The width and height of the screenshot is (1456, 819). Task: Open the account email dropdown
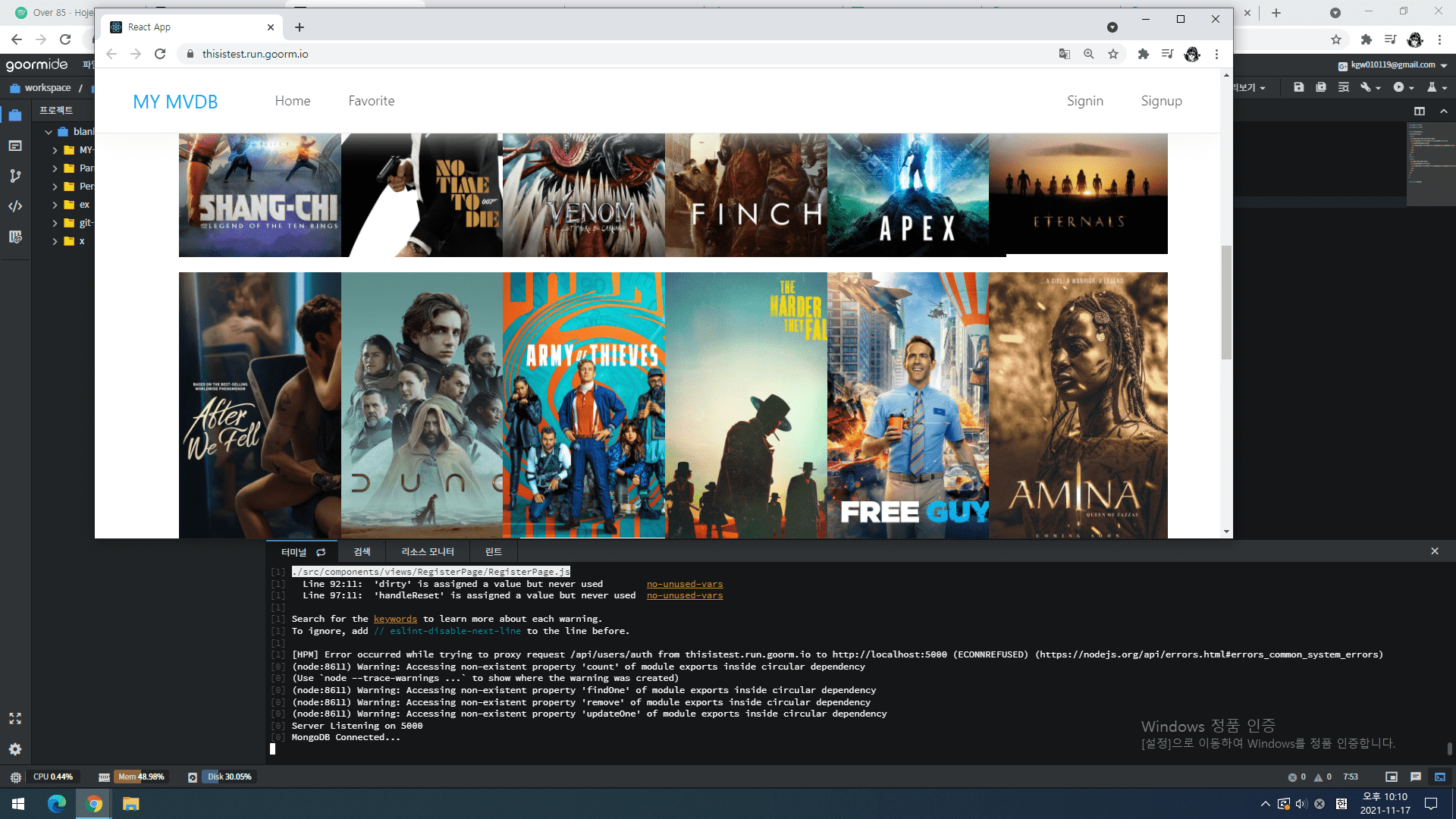point(1444,65)
